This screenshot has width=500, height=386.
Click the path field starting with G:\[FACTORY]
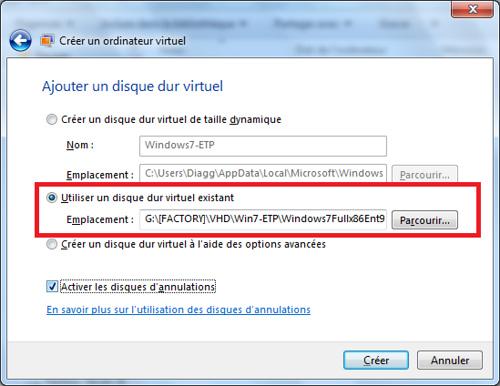point(263,219)
